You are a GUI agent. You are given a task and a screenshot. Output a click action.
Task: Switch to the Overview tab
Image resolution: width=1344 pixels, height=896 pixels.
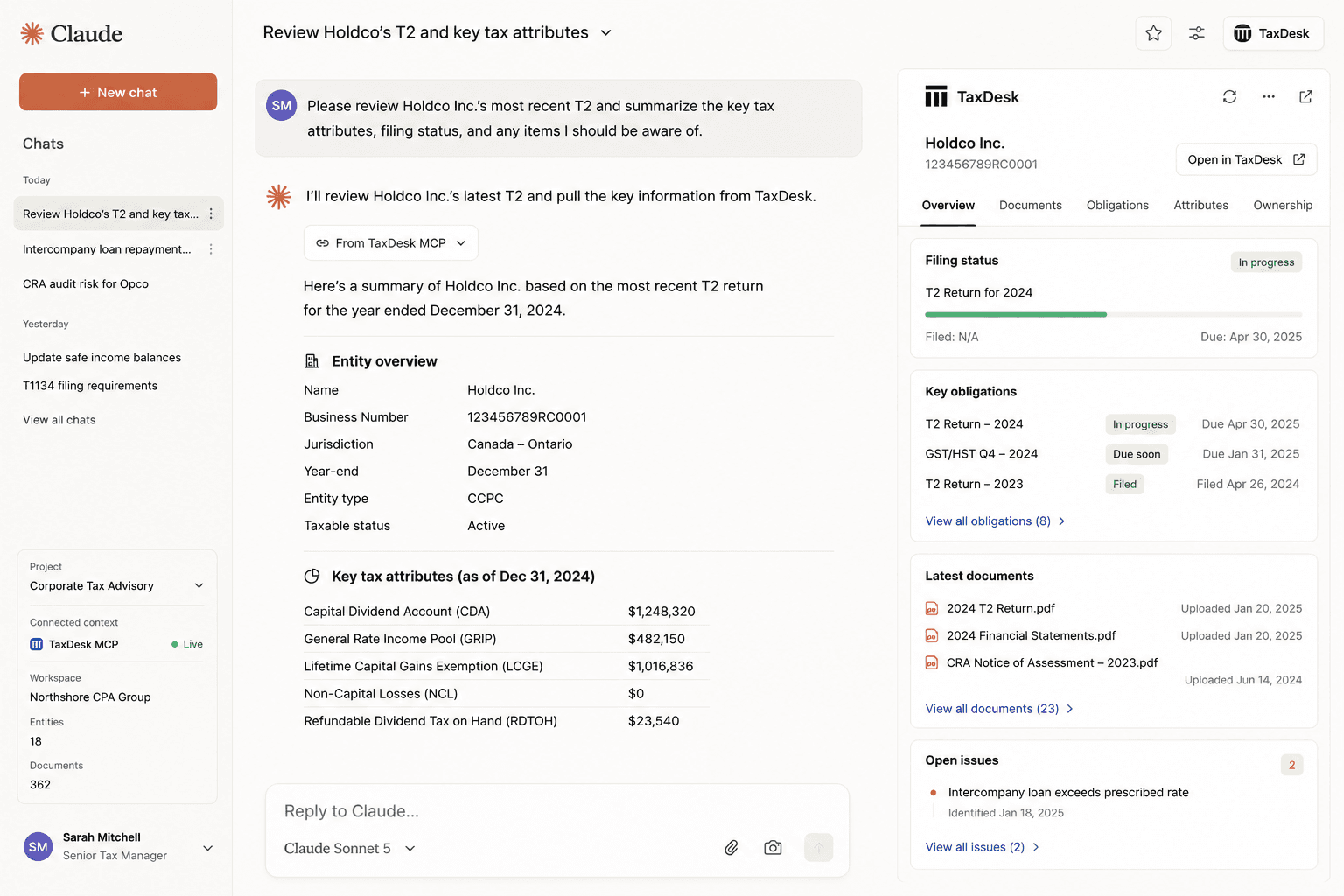point(948,206)
